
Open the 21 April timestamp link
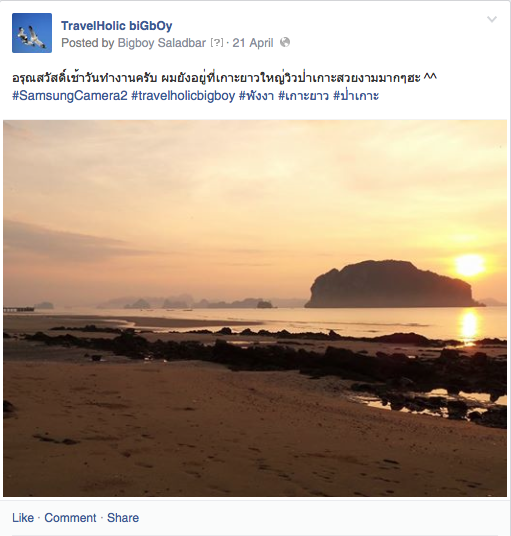[253, 43]
